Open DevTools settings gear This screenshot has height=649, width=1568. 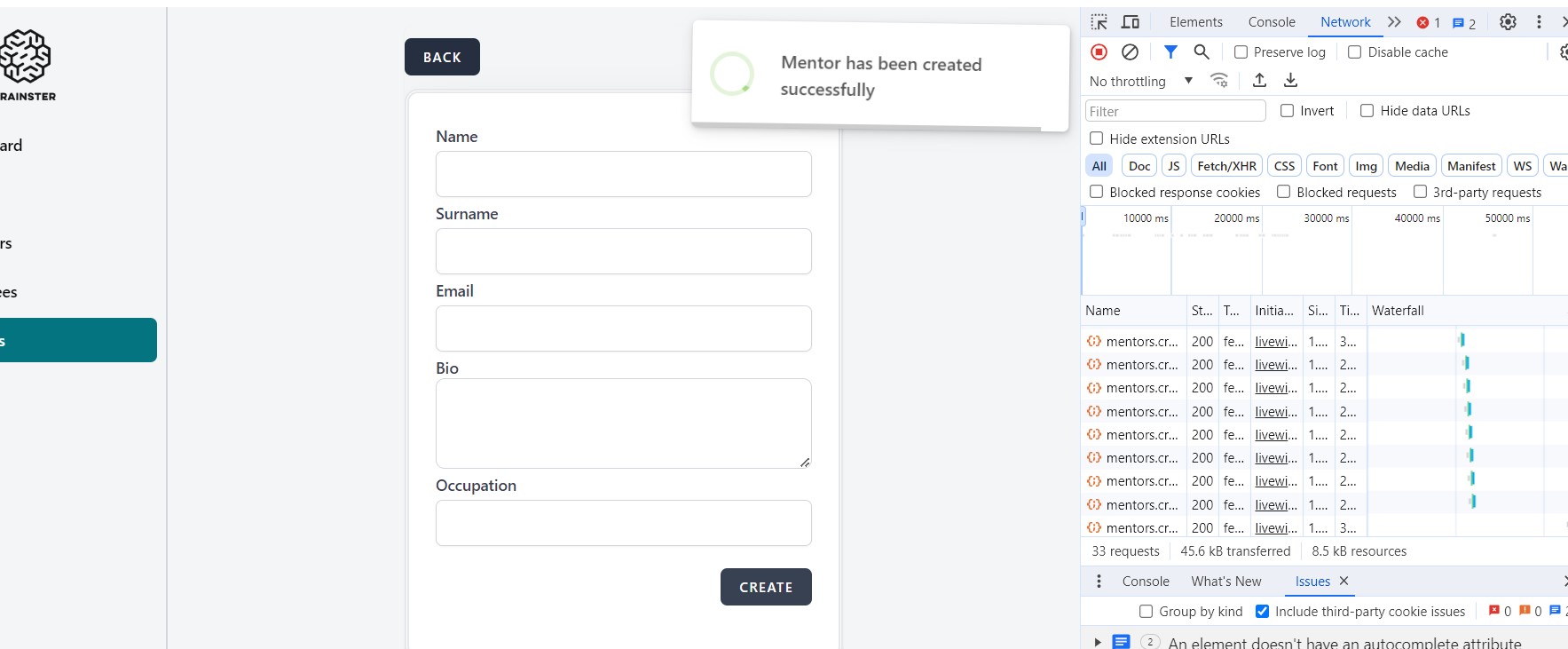pyautogui.click(x=1508, y=22)
